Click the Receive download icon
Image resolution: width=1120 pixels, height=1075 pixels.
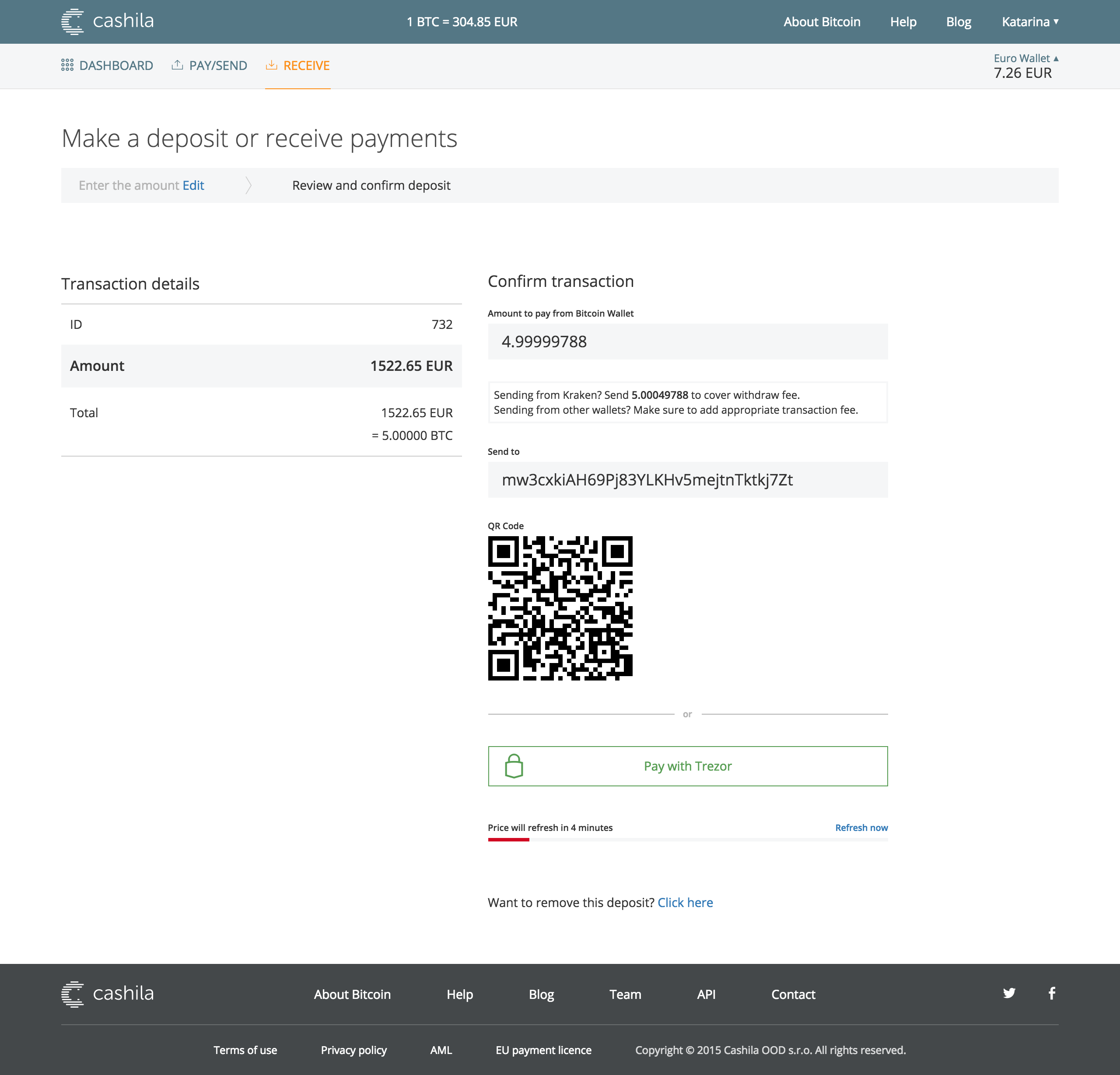(271, 65)
